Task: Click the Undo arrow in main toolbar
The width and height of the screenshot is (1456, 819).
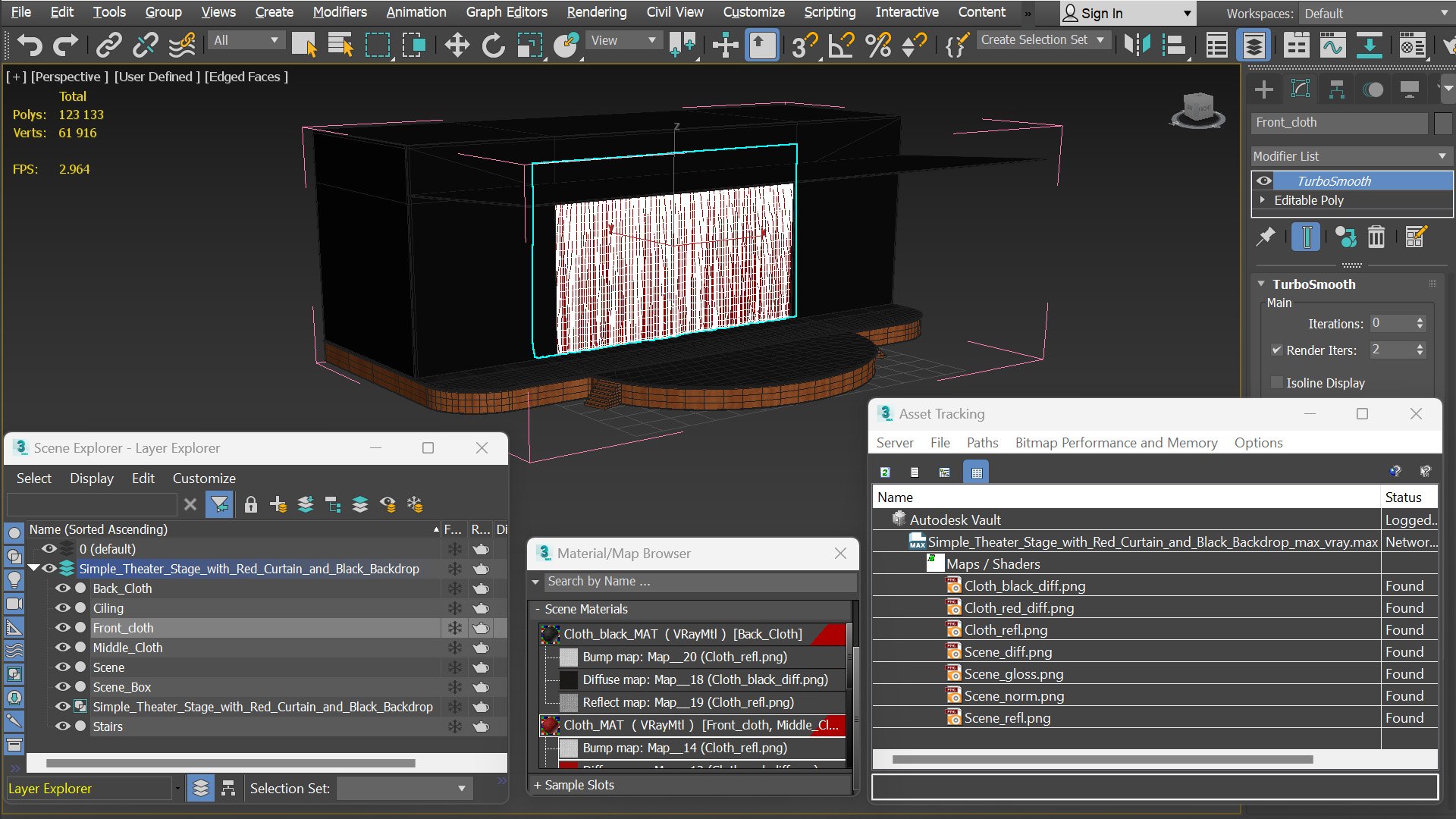Action: click(30, 45)
